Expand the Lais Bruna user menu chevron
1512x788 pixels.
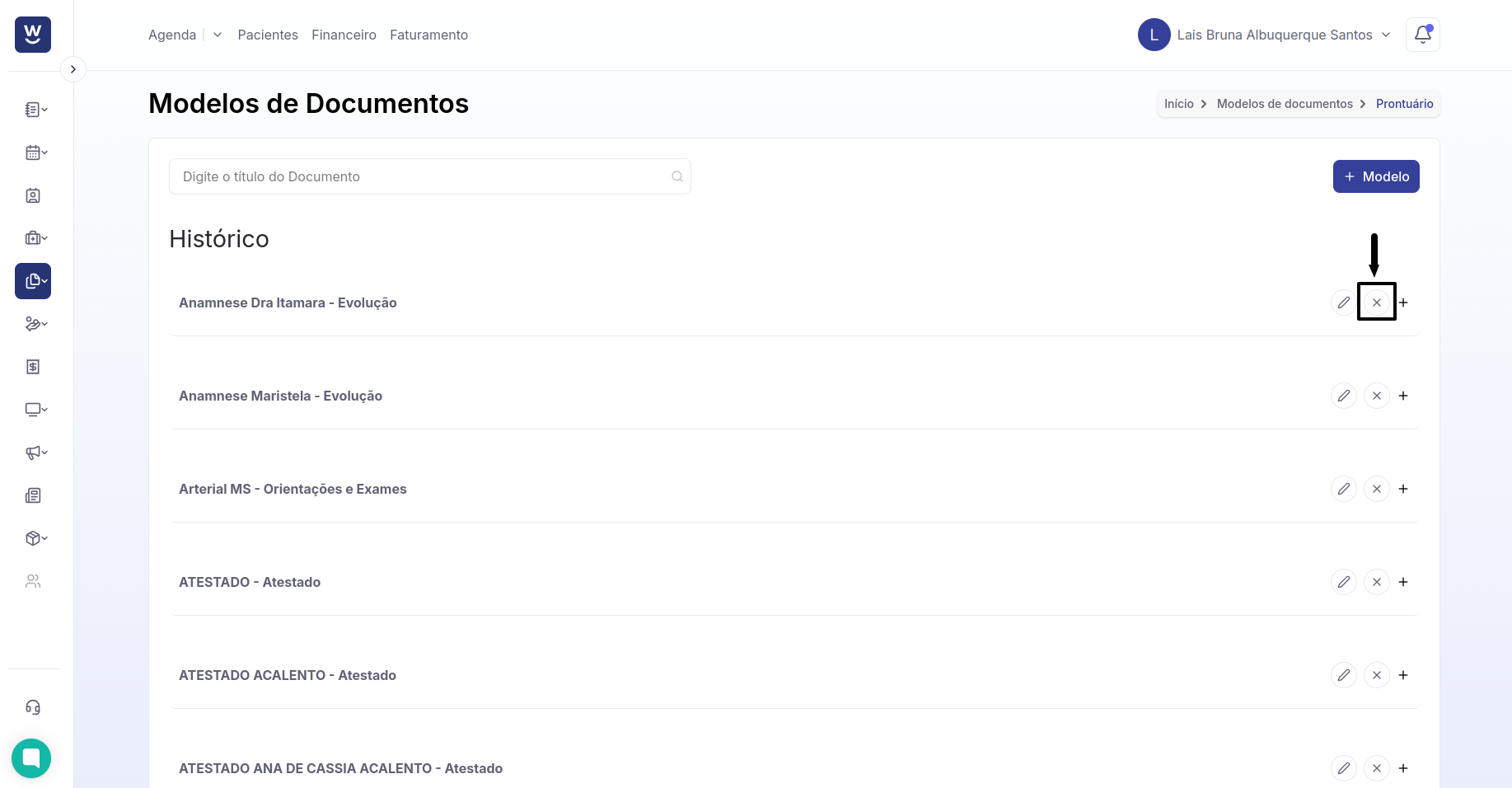pos(1386,35)
